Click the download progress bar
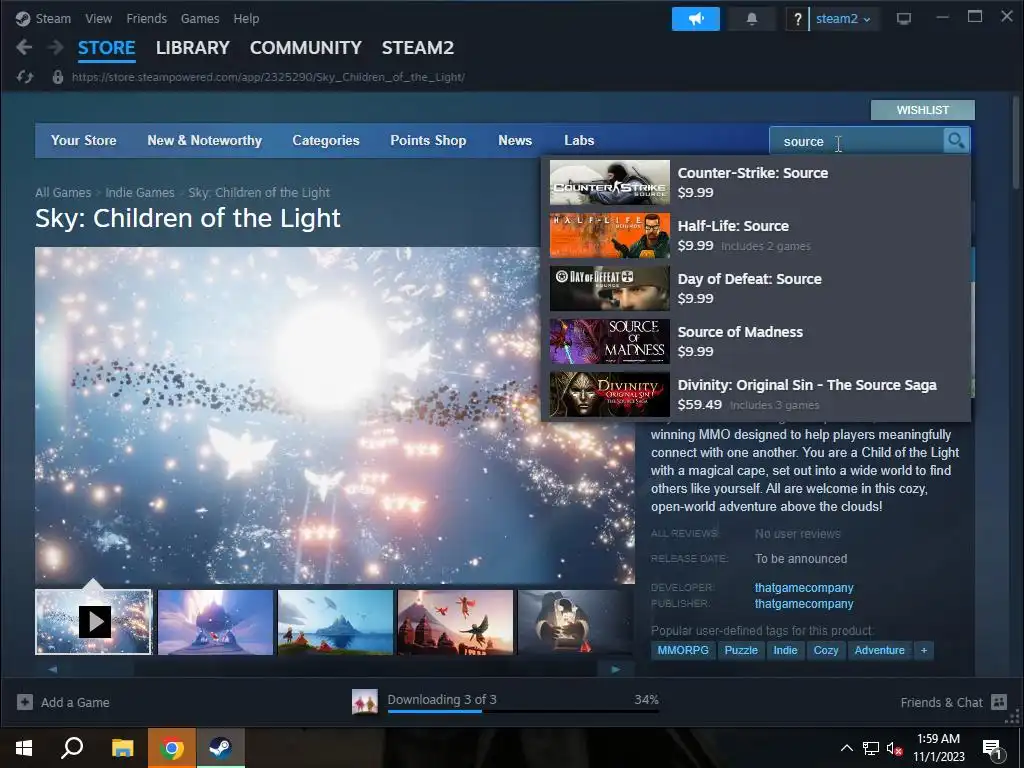Image resolution: width=1024 pixels, height=768 pixels. coord(523,711)
